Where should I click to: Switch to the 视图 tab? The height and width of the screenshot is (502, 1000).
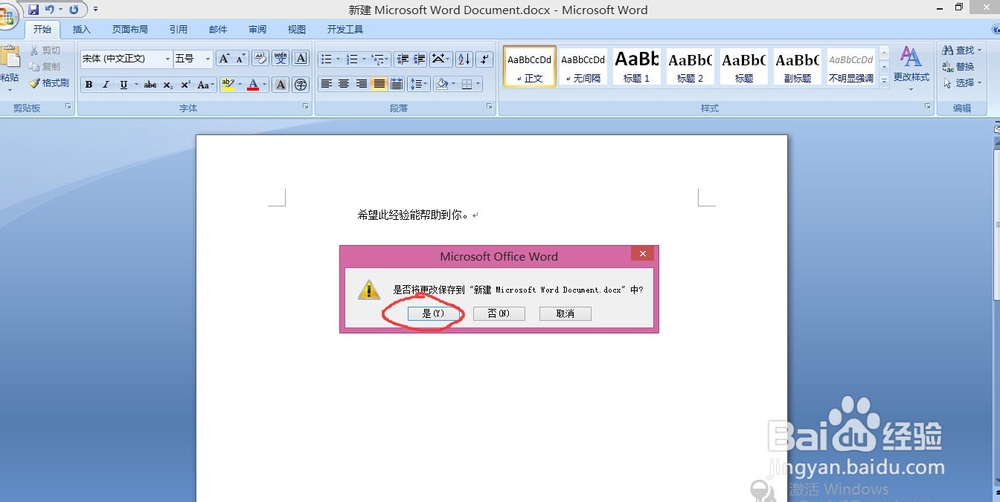tap(297, 29)
